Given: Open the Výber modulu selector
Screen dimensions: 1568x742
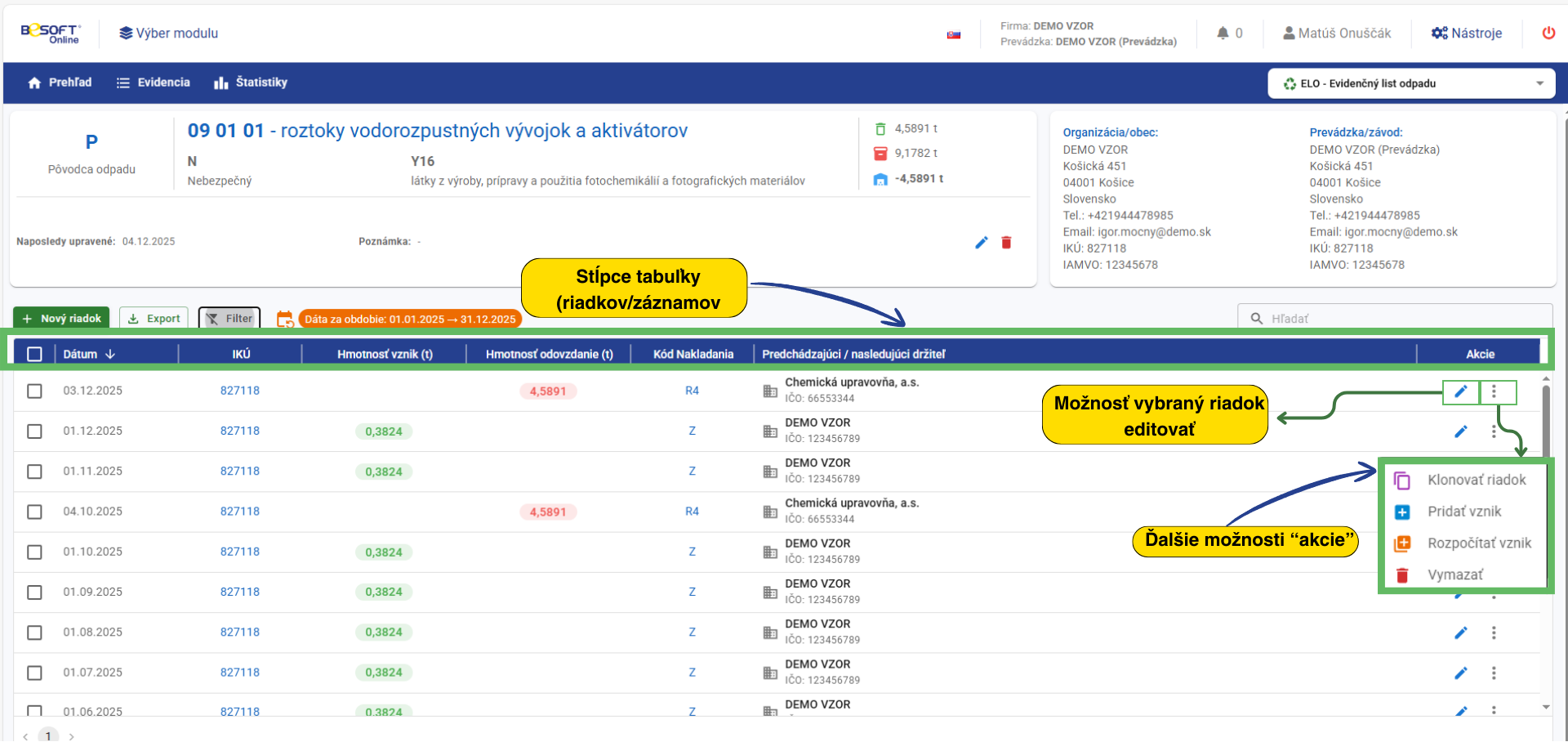Looking at the screenshot, I should coord(169,34).
